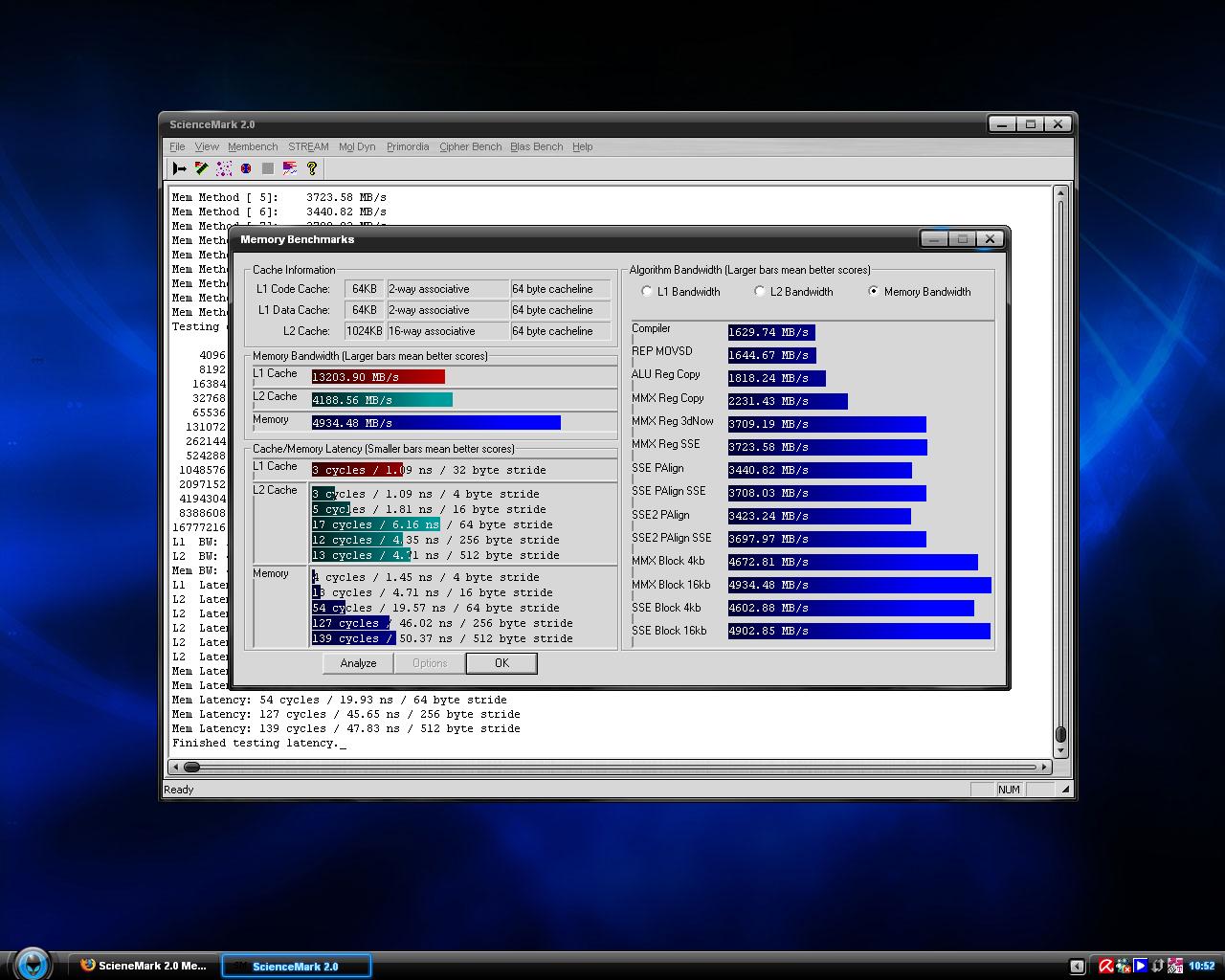Click the REP MOVSD 1644.67 MB/s value
This screenshot has height=980, width=1225.
tap(768, 355)
